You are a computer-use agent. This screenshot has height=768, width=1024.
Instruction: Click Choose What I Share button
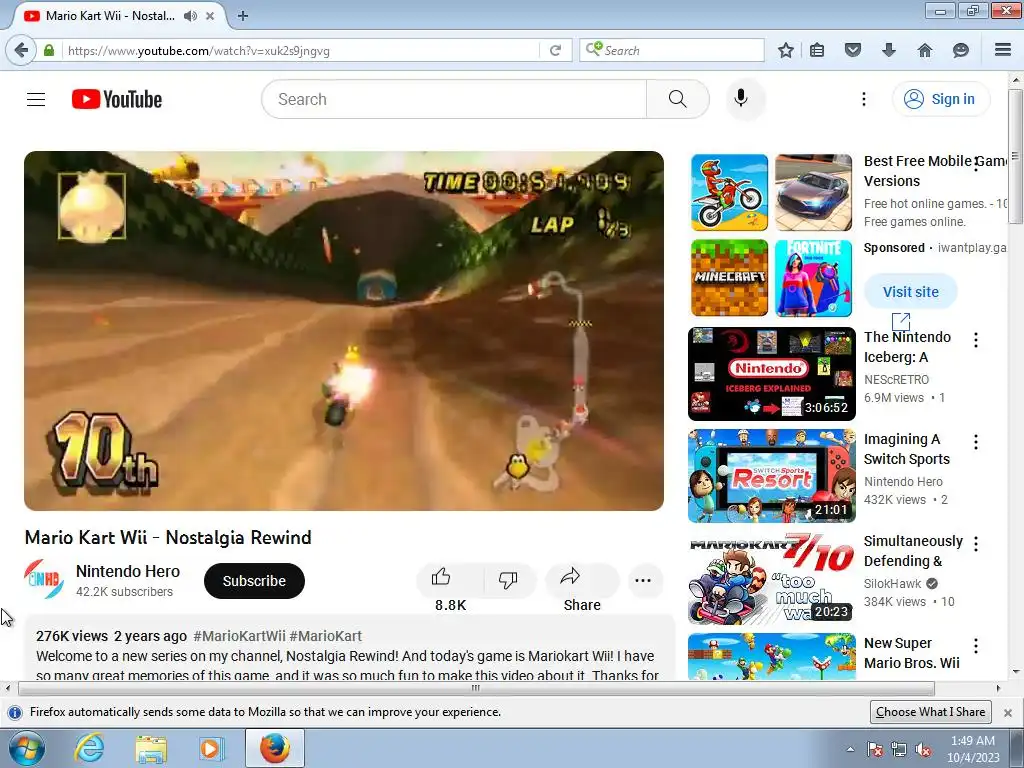(x=931, y=712)
